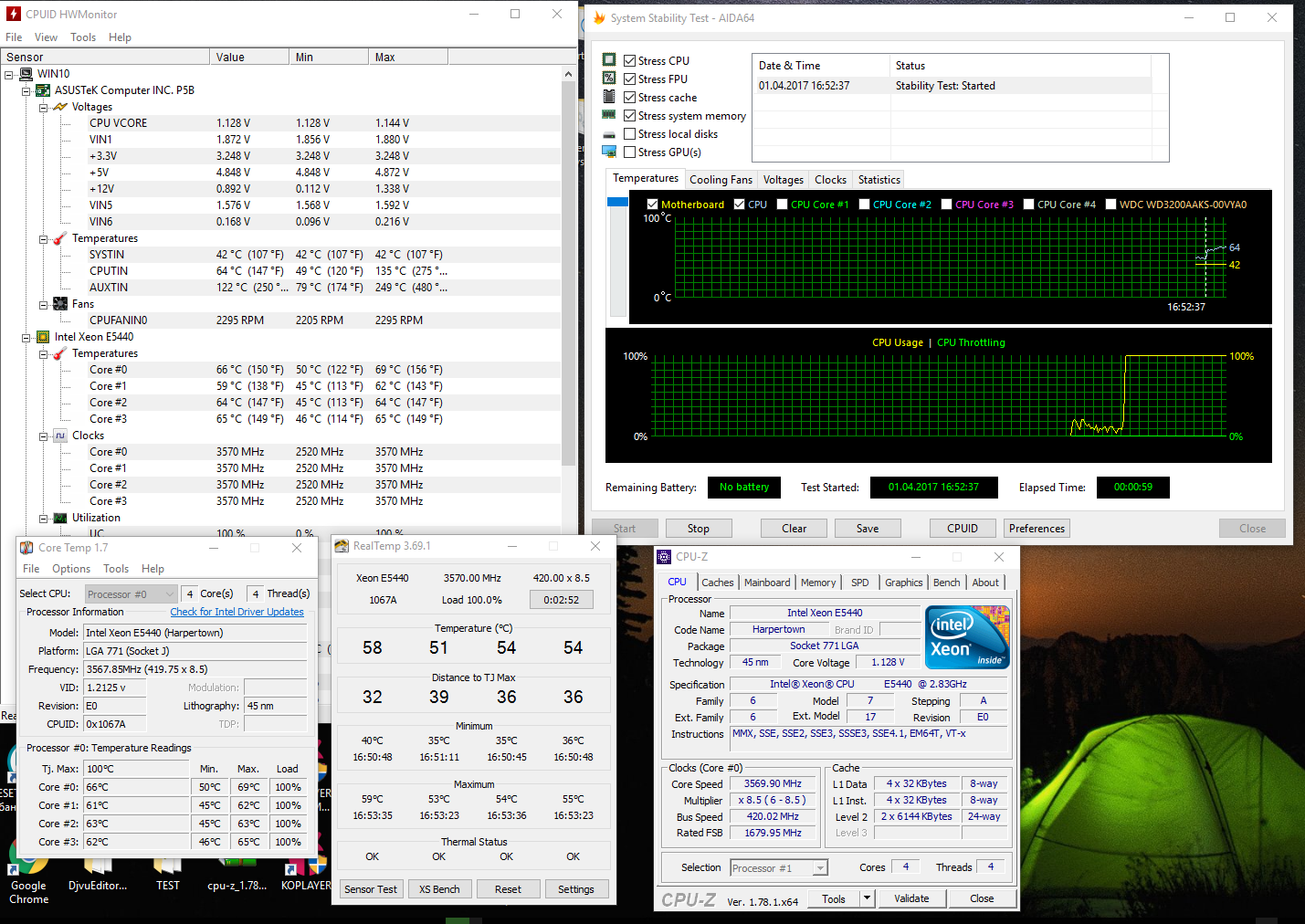Click the CPUID HWMonitor title bar icon
This screenshot has height=924, width=1305.
[x=14, y=14]
